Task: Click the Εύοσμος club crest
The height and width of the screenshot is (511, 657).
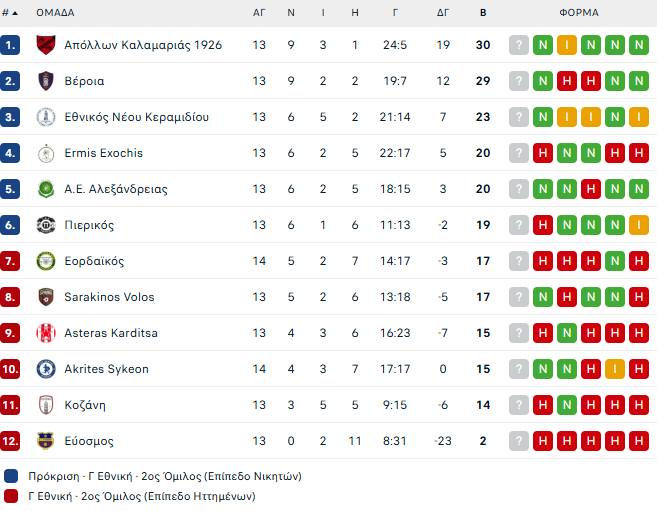Action: (45, 441)
